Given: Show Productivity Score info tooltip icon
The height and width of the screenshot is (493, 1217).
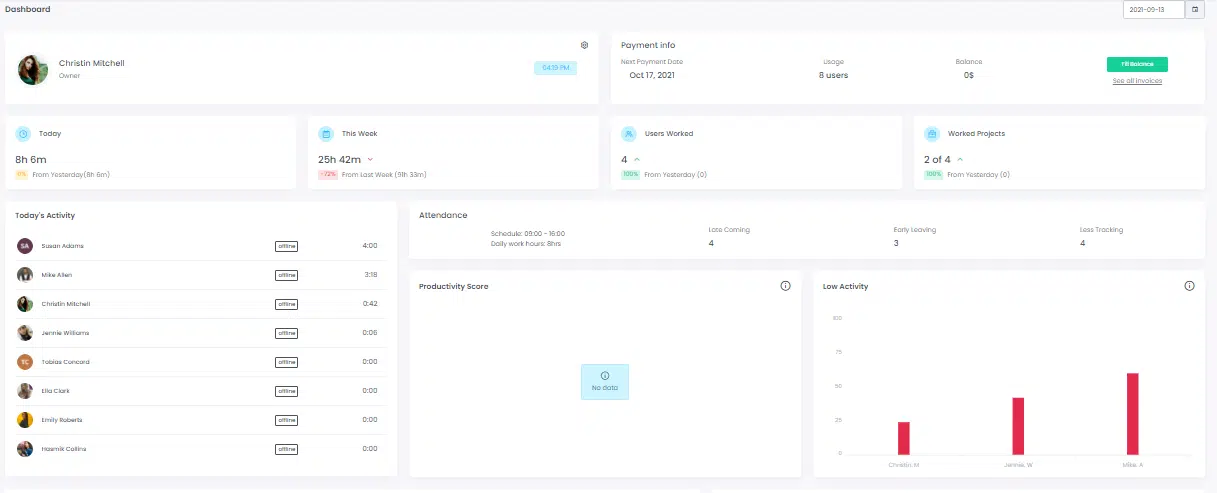Looking at the screenshot, I should click(x=785, y=286).
